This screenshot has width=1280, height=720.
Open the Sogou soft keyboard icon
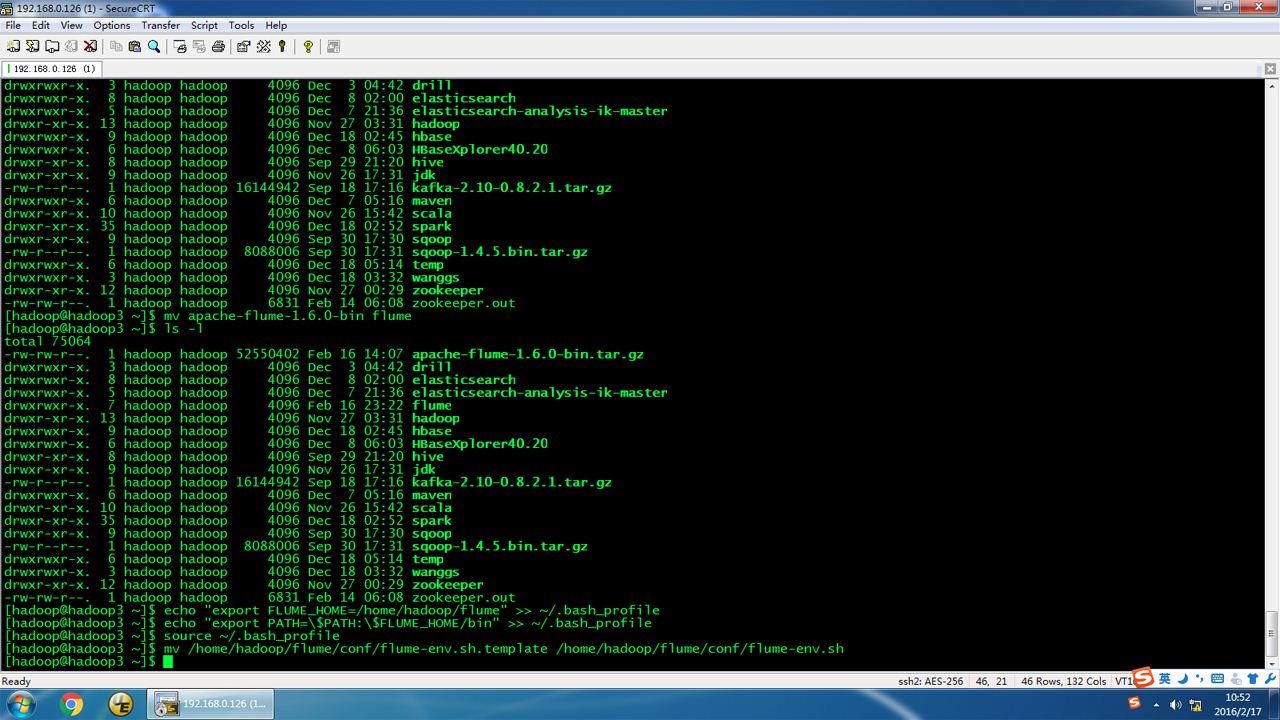point(1217,679)
